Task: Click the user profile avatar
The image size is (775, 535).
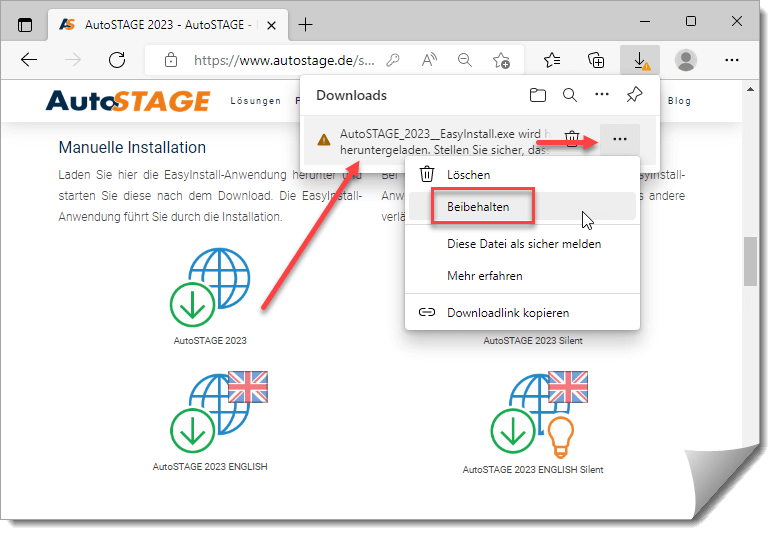Action: 685,60
